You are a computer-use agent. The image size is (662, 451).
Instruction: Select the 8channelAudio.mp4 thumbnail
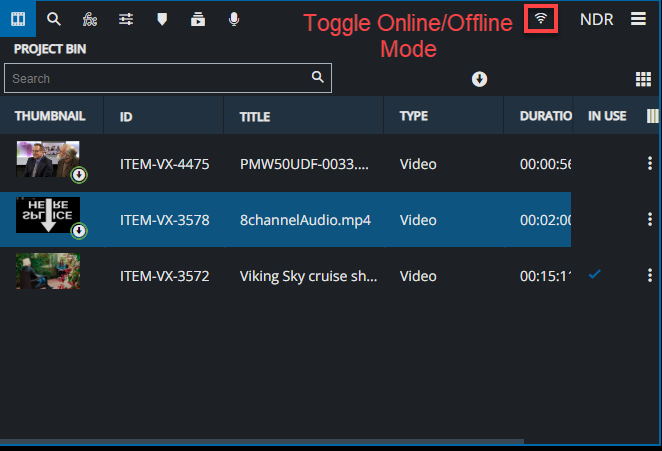[48, 219]
